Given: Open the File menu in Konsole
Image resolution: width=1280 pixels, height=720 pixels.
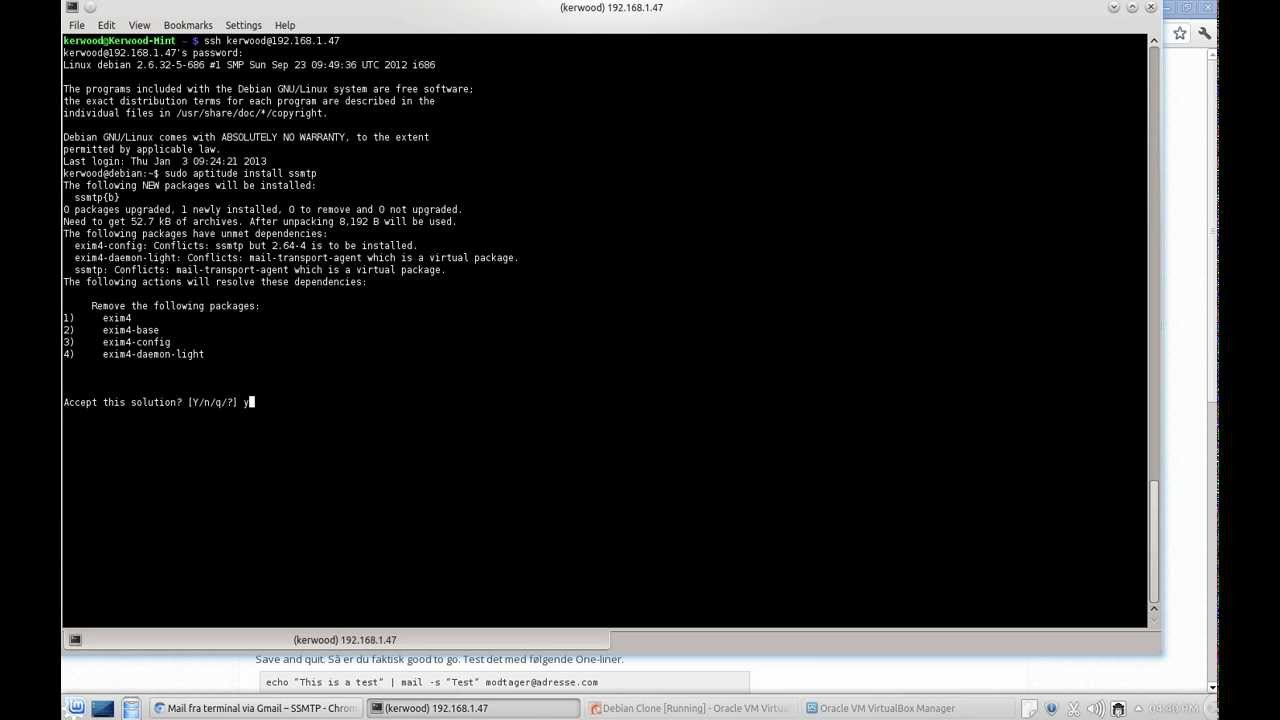Looking at the screenshot, I should (76, 25).
